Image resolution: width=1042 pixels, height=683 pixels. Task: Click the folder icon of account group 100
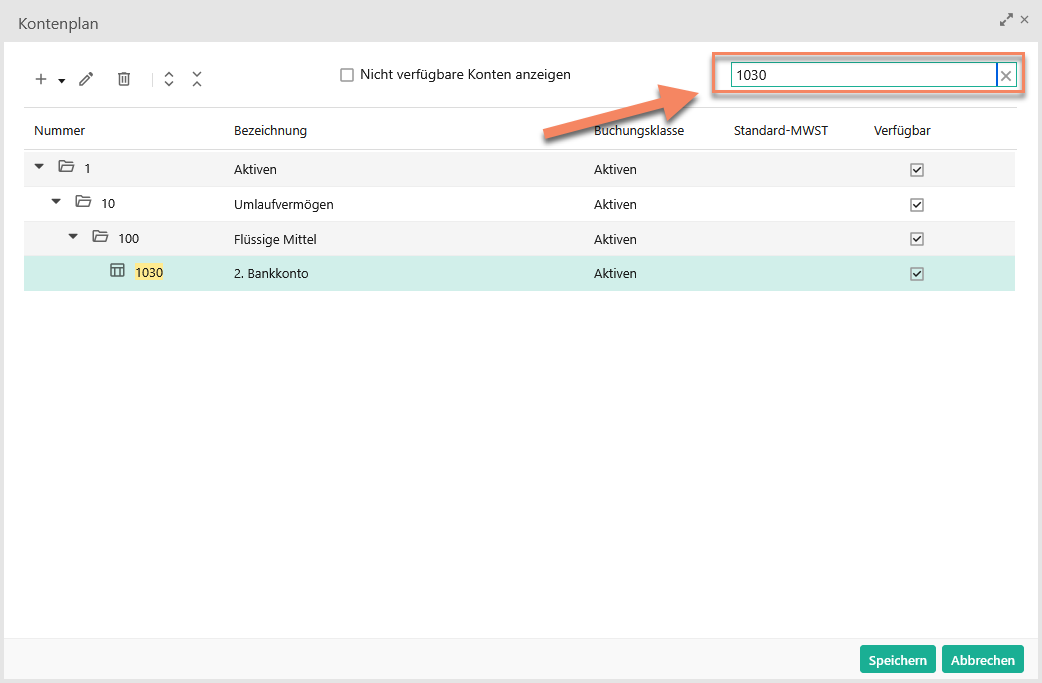tap(100, 236)
